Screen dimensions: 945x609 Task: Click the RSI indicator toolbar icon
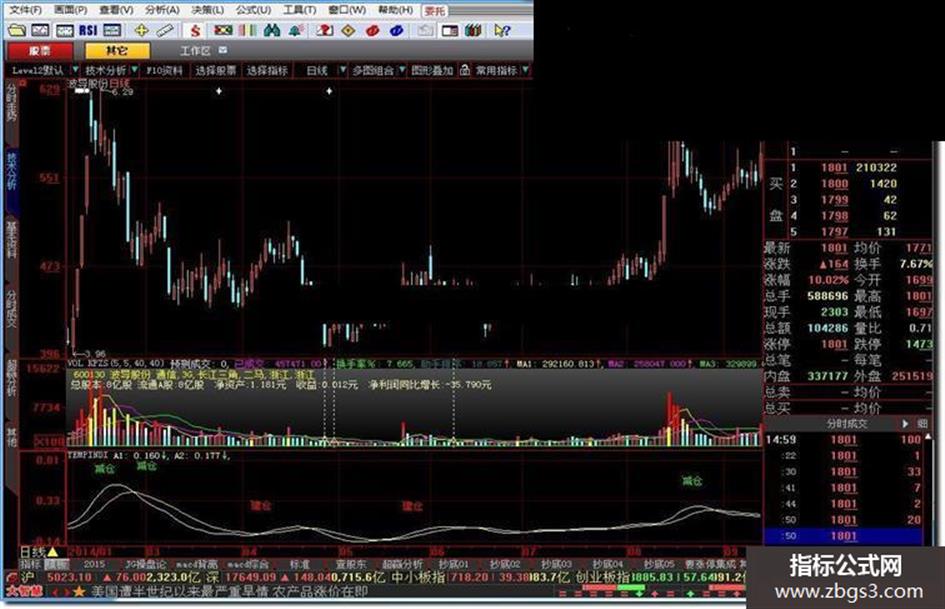[x=88, y=30]
